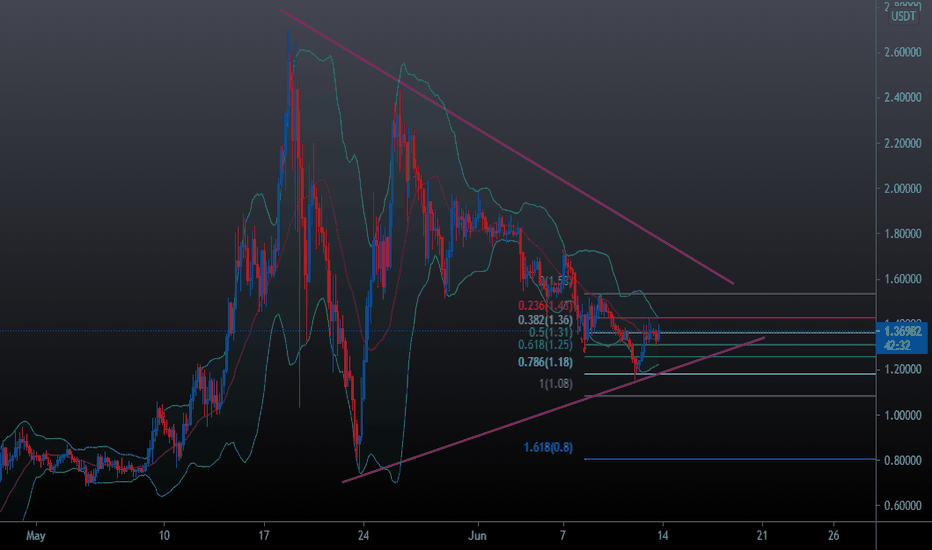The height and width of the screenshot is (550, 932).
Task: Click the 0.60000 price axis label
Action: pos(903,505)
